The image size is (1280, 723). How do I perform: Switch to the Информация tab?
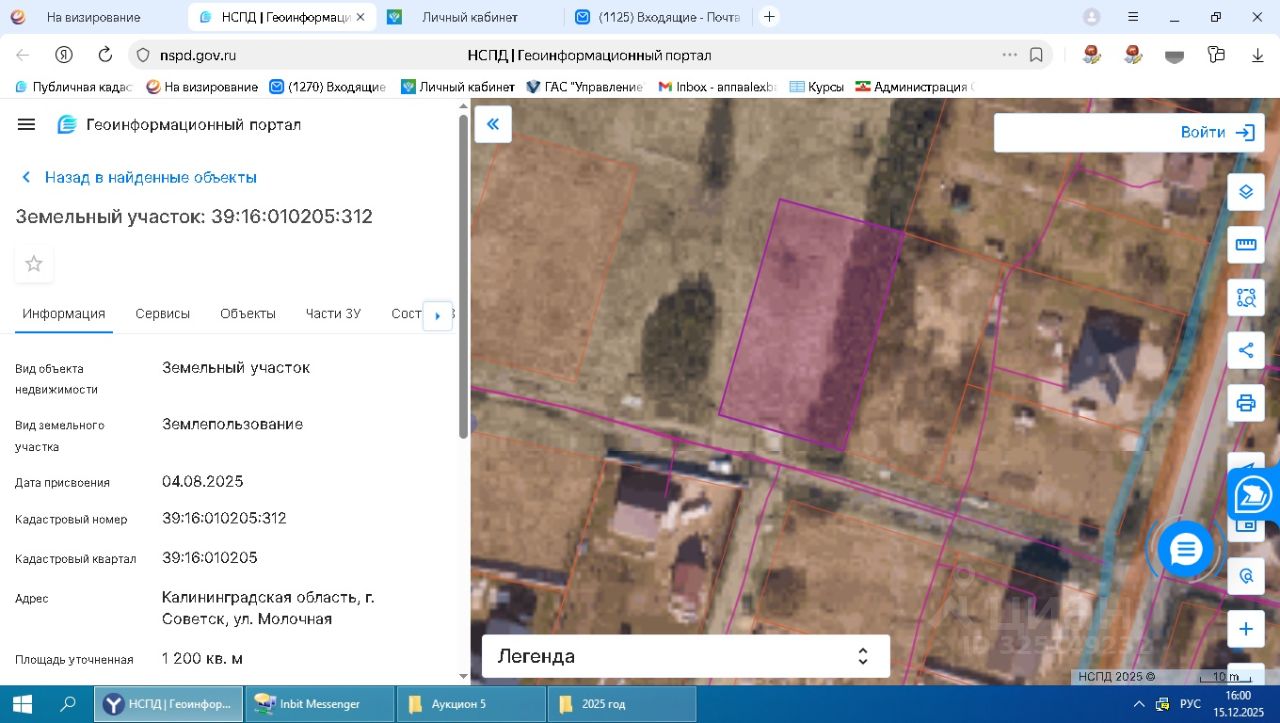click(x=64, y=314)
